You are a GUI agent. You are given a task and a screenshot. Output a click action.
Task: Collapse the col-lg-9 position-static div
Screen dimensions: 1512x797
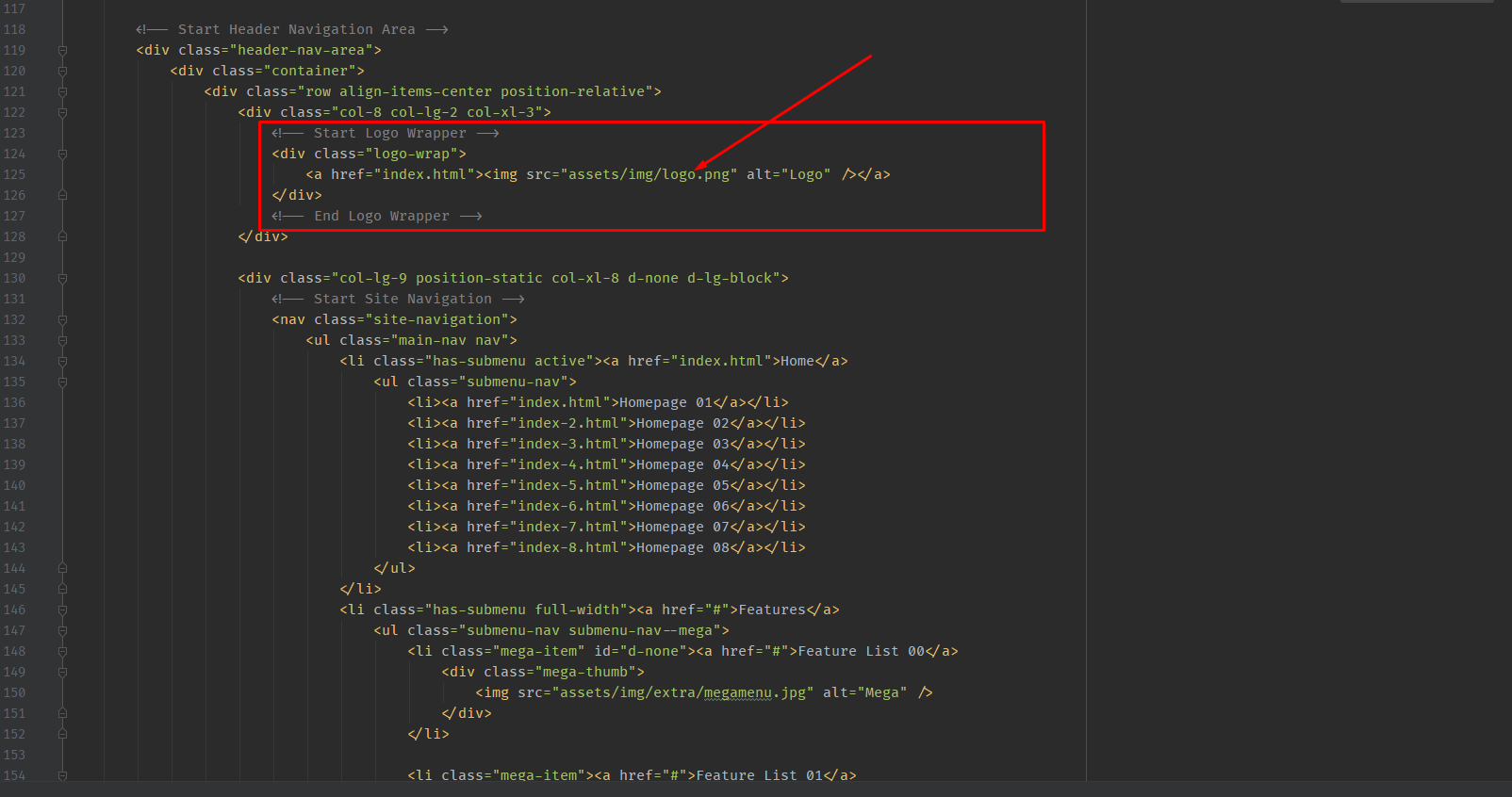pyautogui.click(x=62, y=278)
